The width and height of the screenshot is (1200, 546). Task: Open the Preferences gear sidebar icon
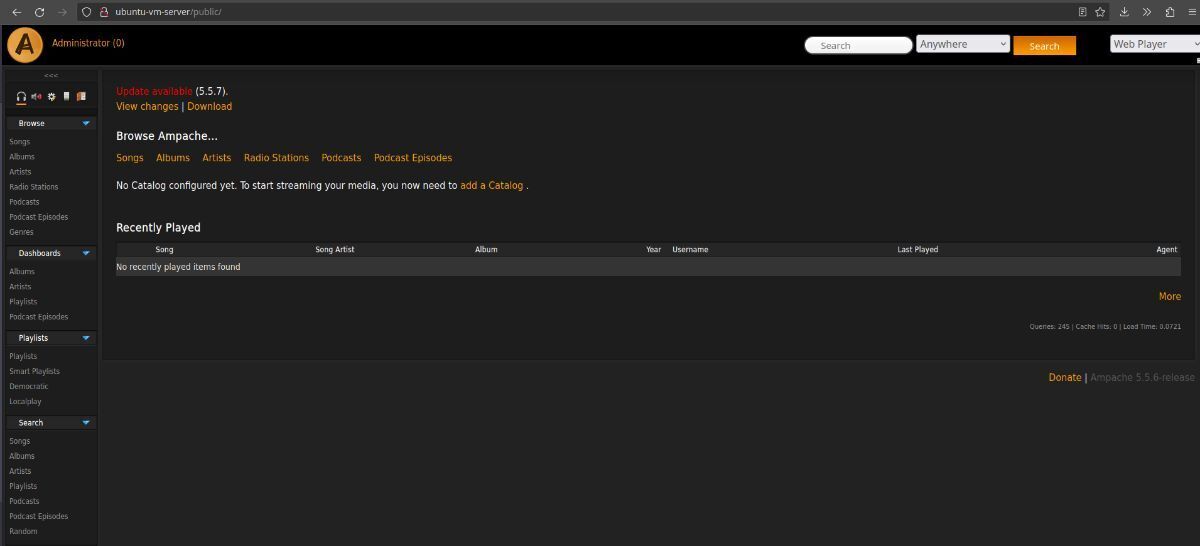51,97
